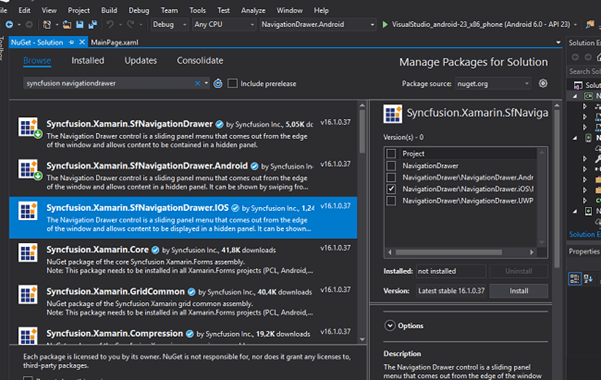601x380 pixels.
Task: Open debug target device dropdown arrow
Action: (x=575, y=25)
